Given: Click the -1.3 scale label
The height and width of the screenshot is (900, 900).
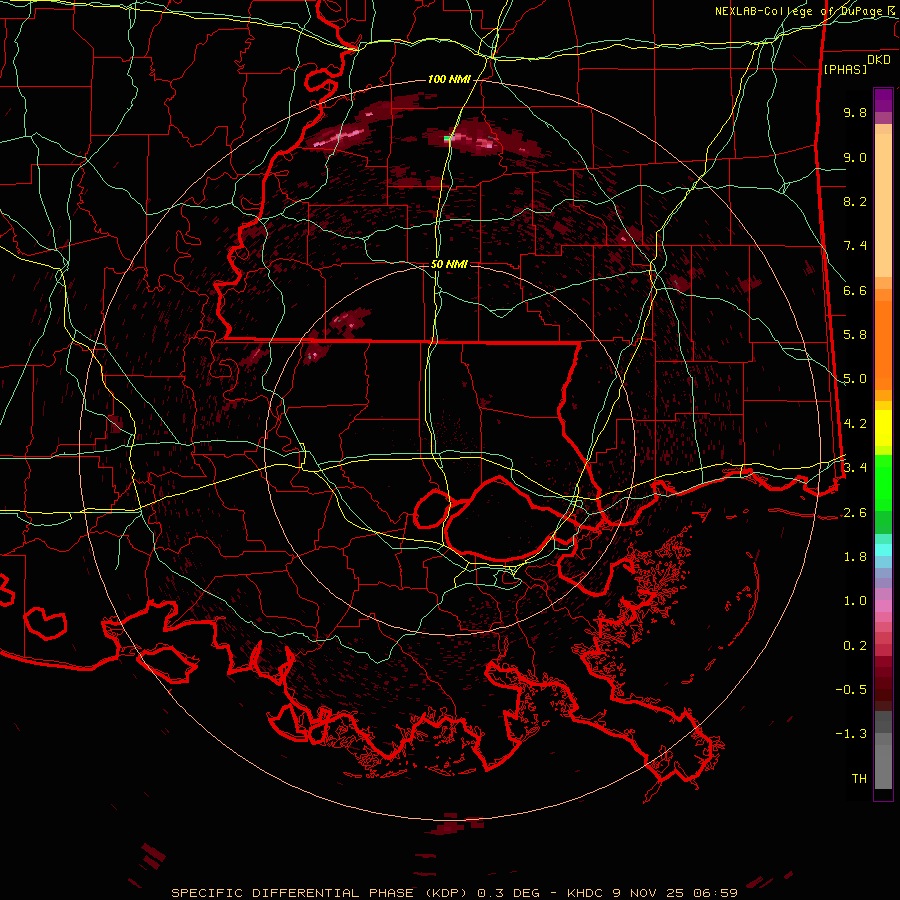Looking at the screenshot, I should (851, 734).
